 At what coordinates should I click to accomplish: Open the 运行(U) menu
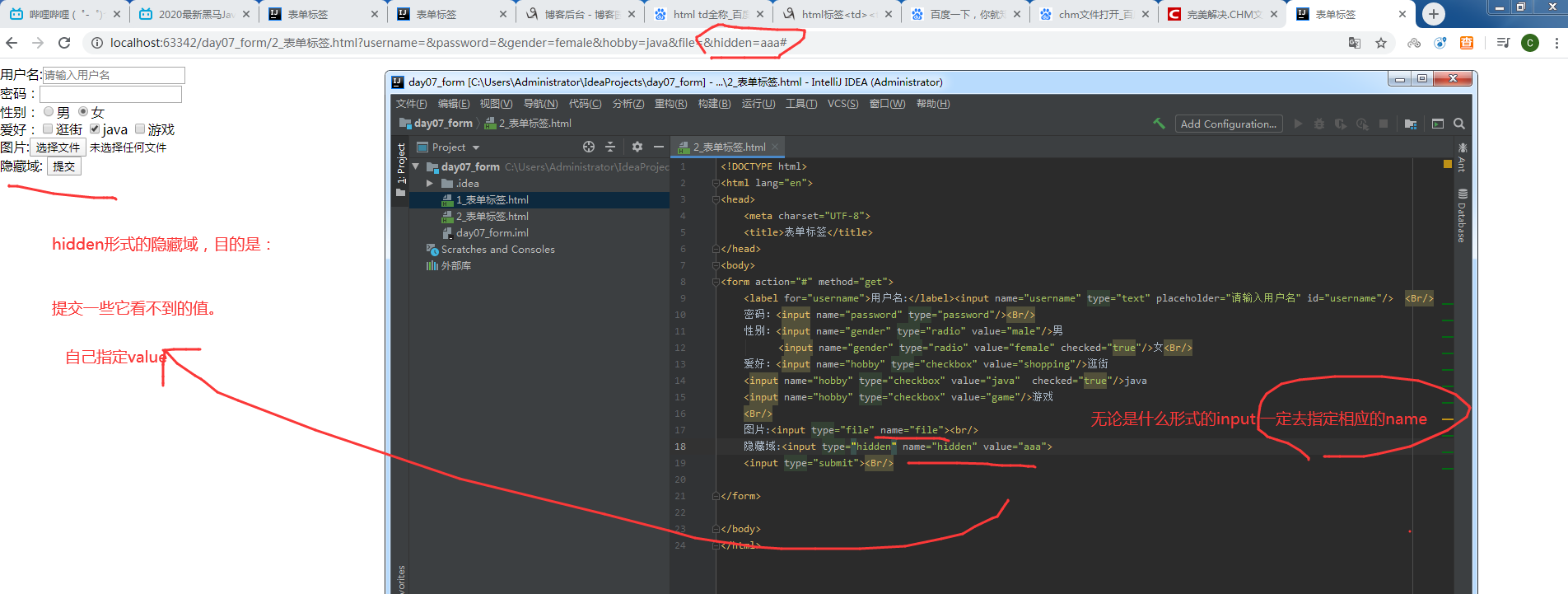tap(758, 104)
